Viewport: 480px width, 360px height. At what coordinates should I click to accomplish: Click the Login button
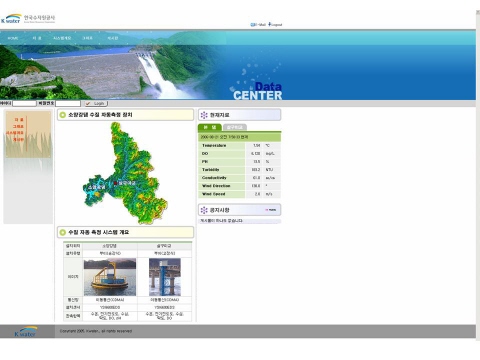coord(95,104)
